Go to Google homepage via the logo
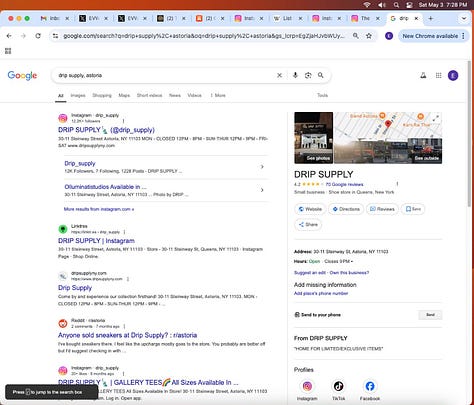The height and width of the screenshot is (405, 474). [x=22, y=76]
